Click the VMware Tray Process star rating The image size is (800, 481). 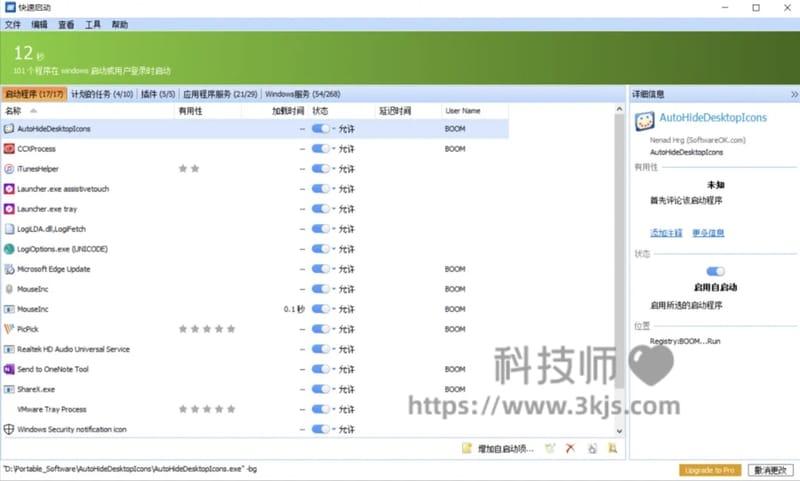click(x=207, y=409)
